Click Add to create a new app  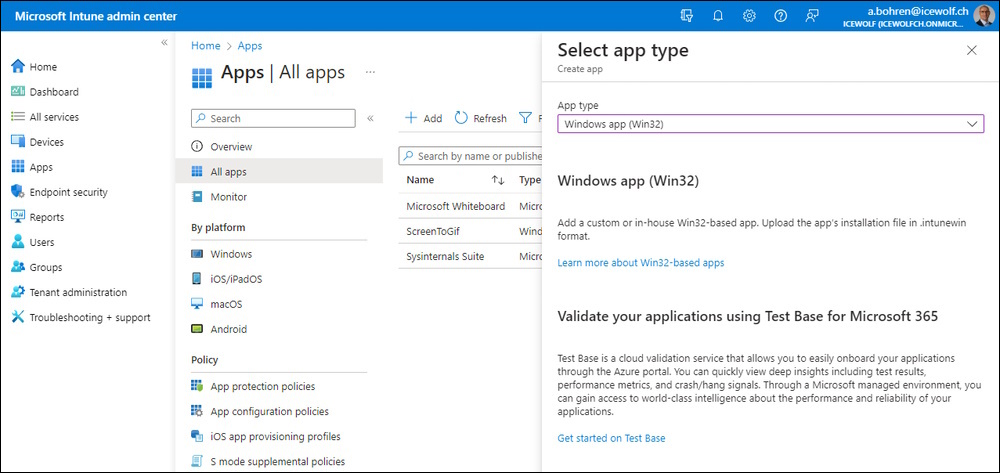(x=424, y=118)
